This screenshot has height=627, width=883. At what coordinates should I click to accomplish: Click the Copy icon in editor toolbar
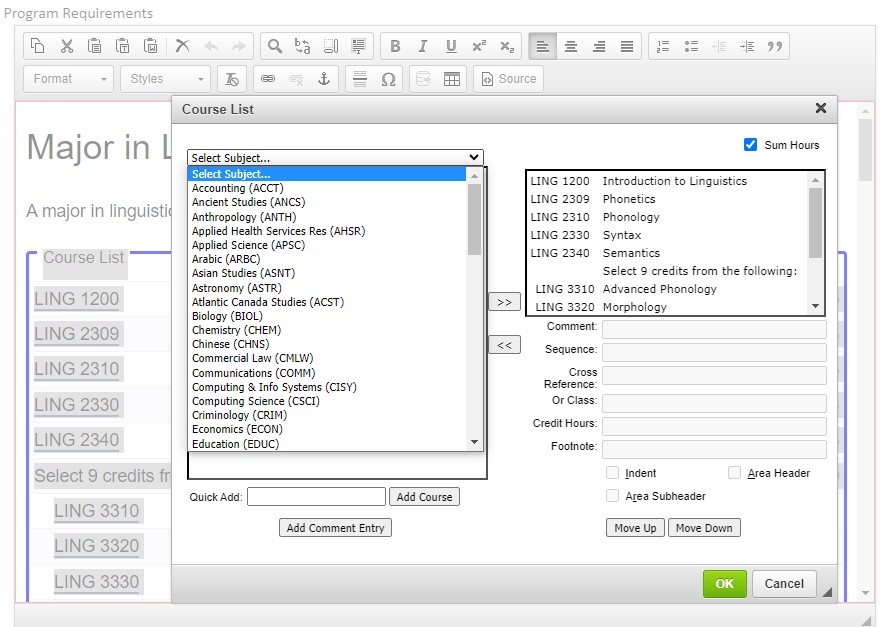(38, 46)
